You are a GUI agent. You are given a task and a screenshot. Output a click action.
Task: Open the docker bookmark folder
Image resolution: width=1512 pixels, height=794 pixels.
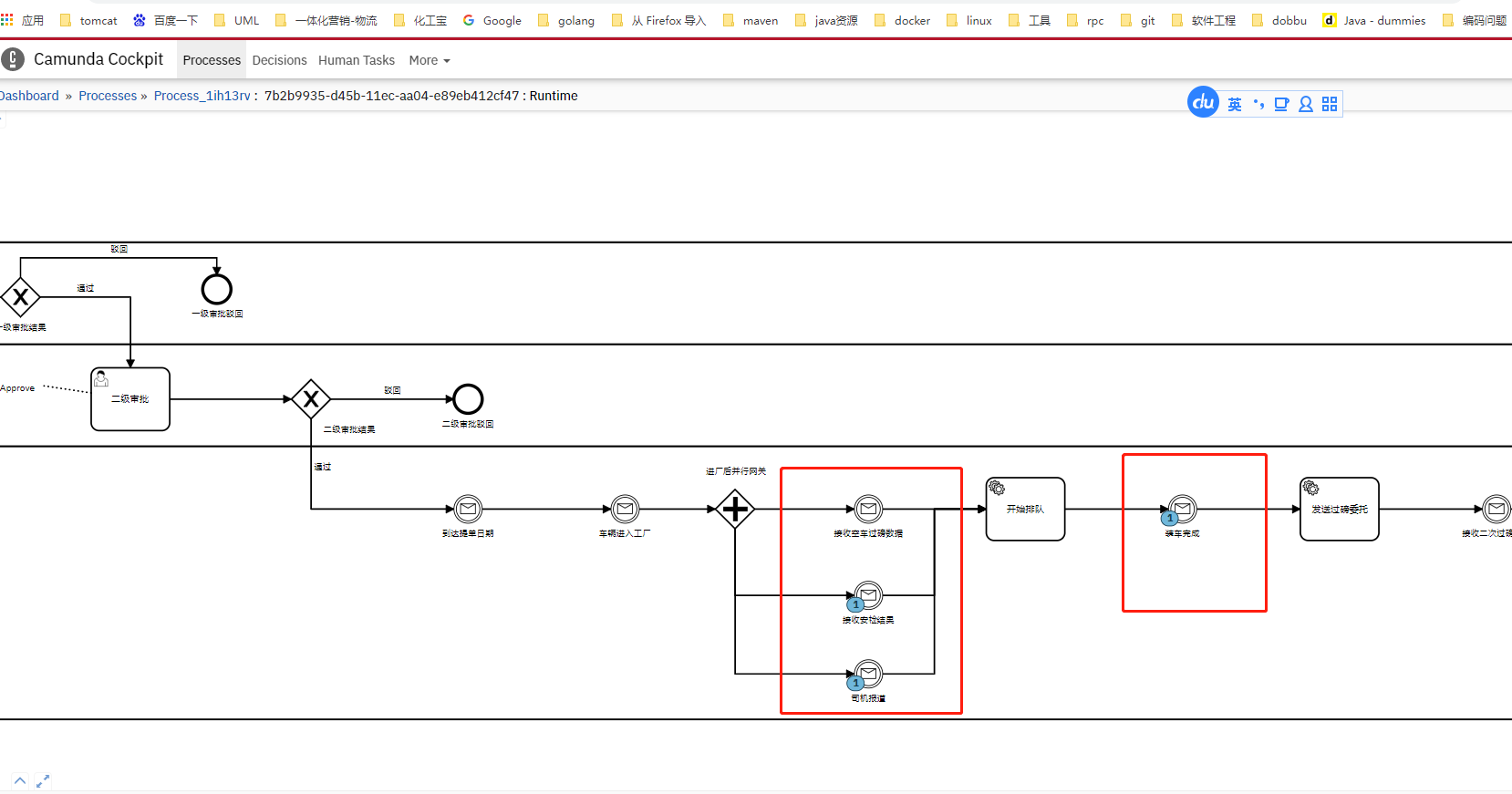click(x=903, y=20)
